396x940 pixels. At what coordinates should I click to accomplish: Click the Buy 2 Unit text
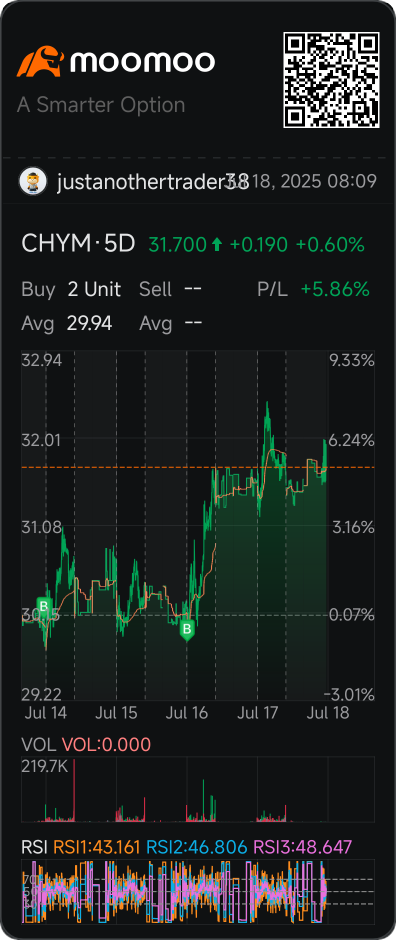(71, 290)
